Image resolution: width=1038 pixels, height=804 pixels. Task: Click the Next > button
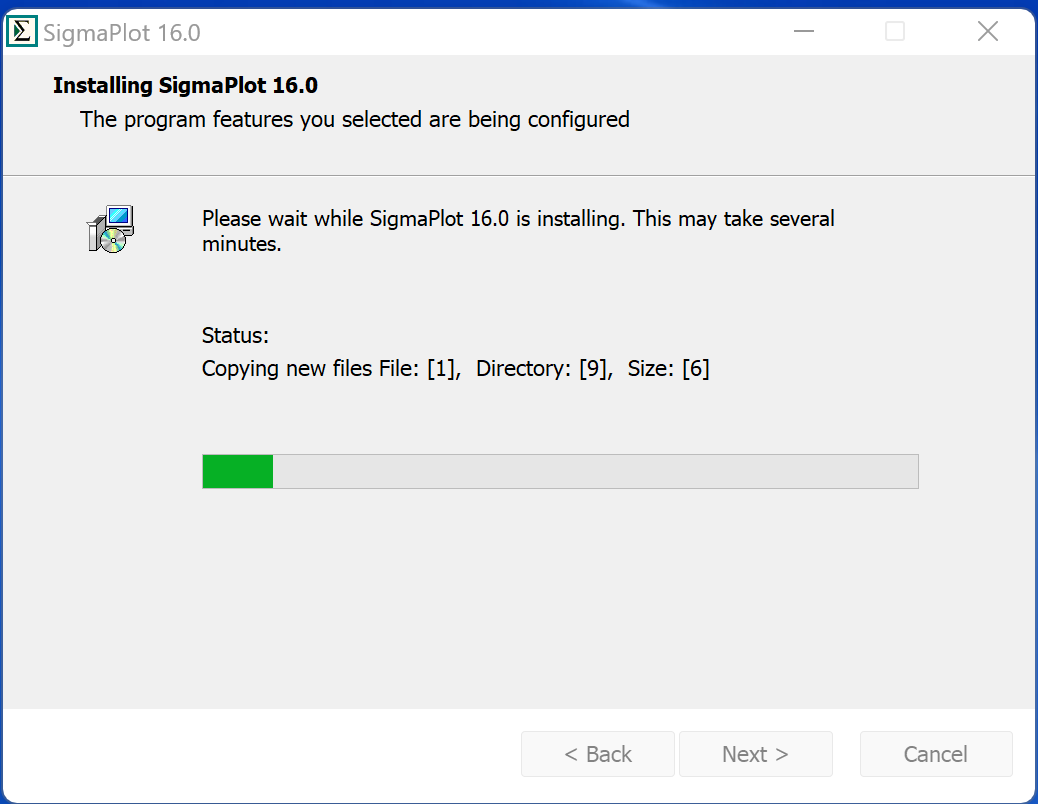755,754
